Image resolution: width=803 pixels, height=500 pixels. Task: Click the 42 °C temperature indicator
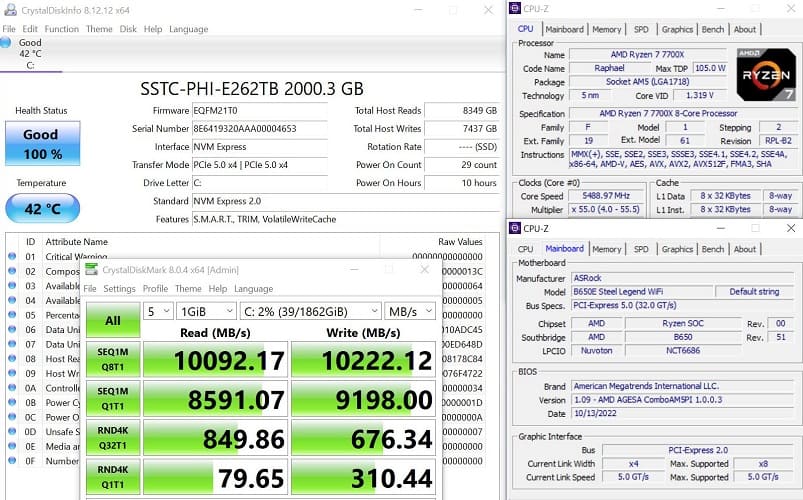(42, 208)
